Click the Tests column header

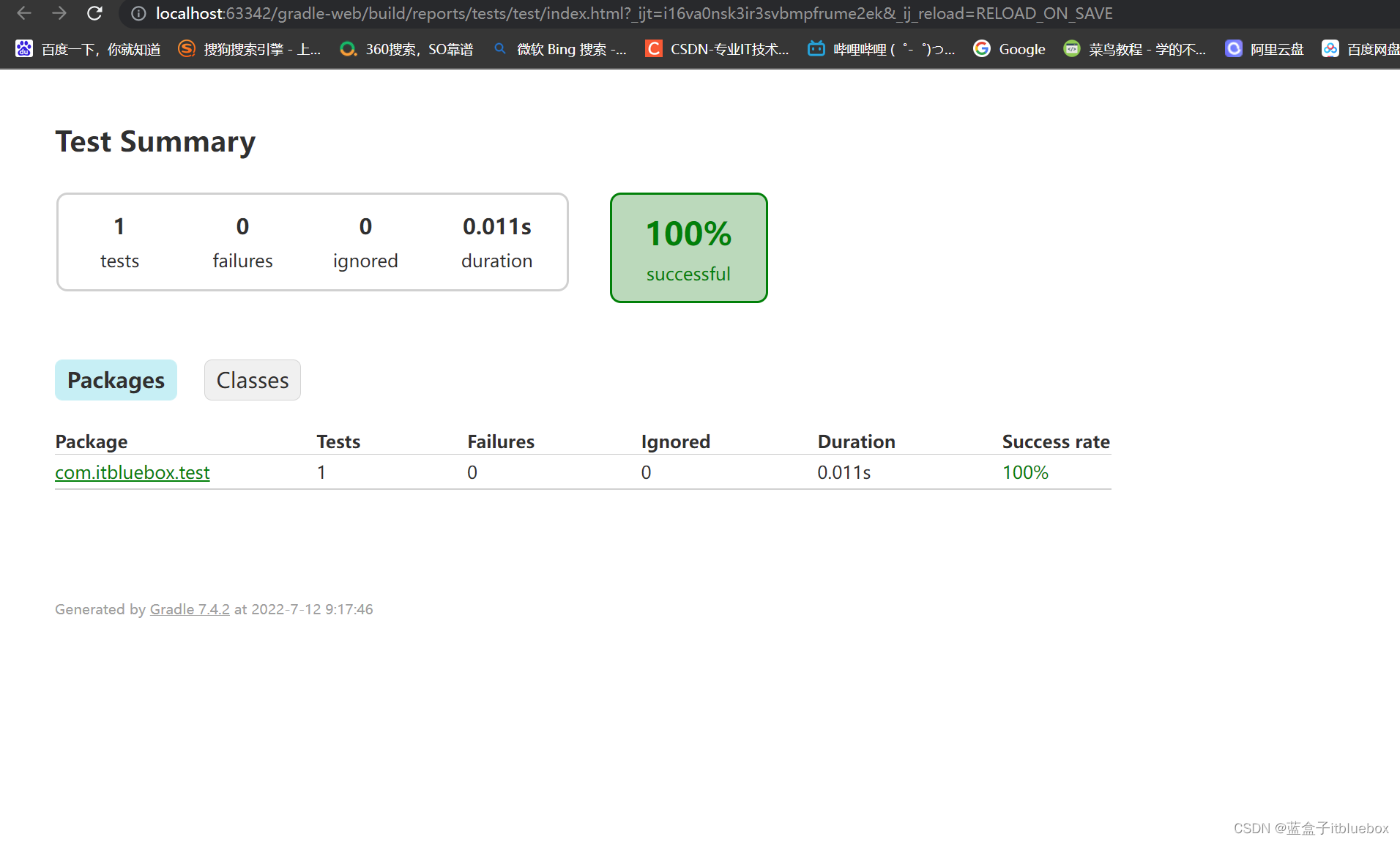coord(338,442)
